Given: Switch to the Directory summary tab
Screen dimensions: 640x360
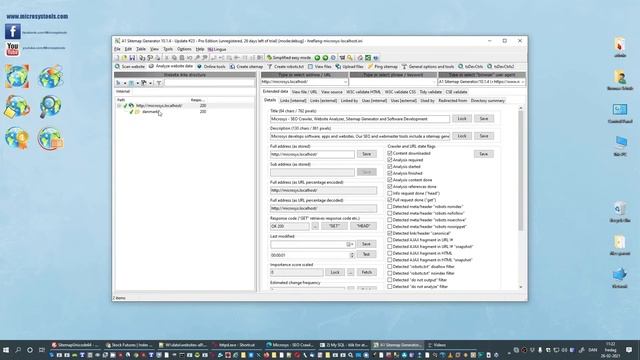Looking at the screenshot, I should coord(488,100).
